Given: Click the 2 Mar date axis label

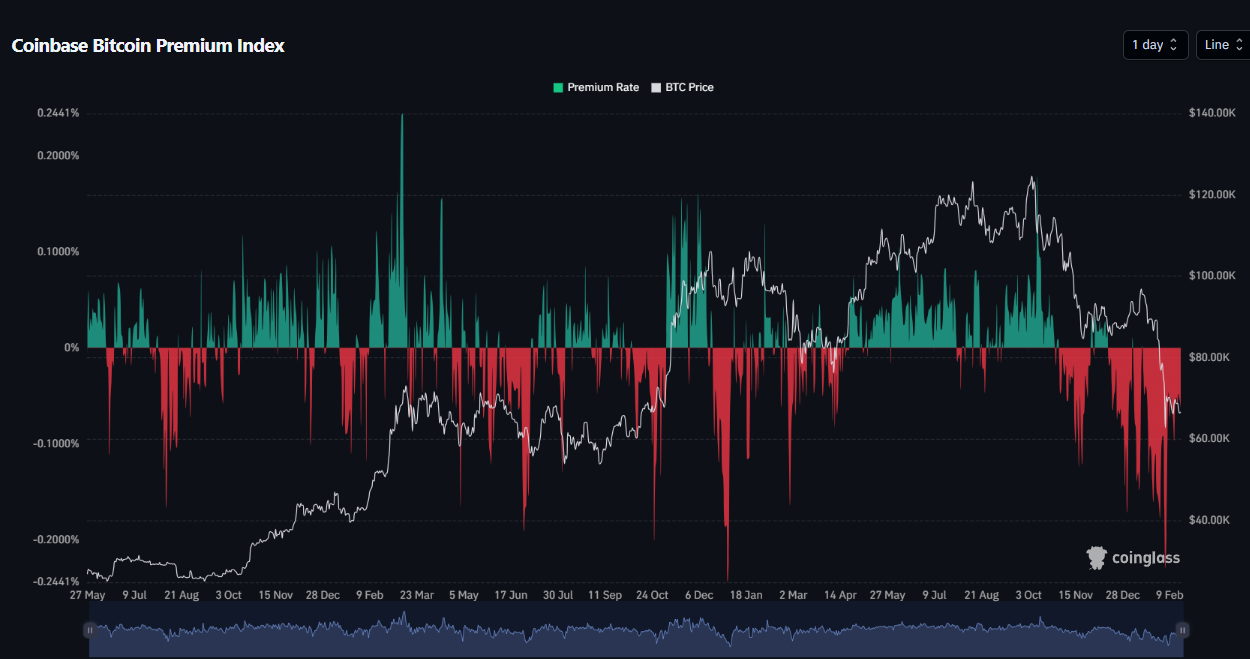Looking at the screenshot, I should (793, 595).
